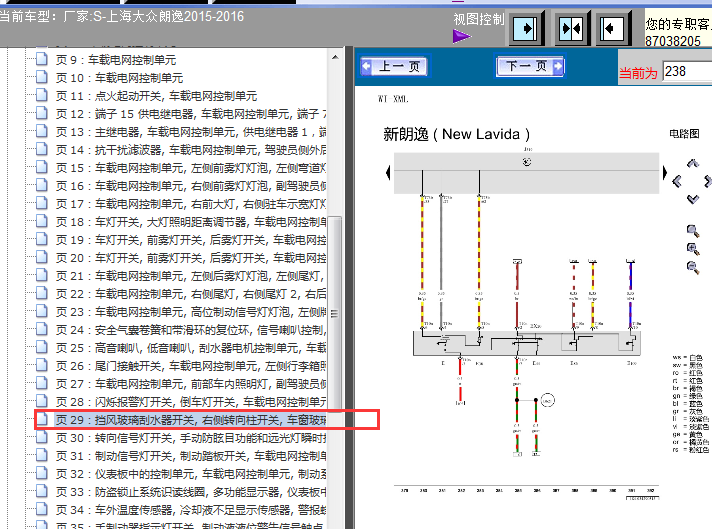The height and width of the screenshot is (529, 712).
Task: Click the page icon of 页 16
Action: point(42,185)
